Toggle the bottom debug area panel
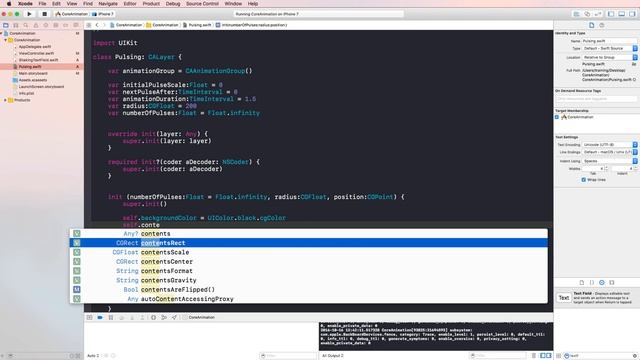 (x=621, y=14)
